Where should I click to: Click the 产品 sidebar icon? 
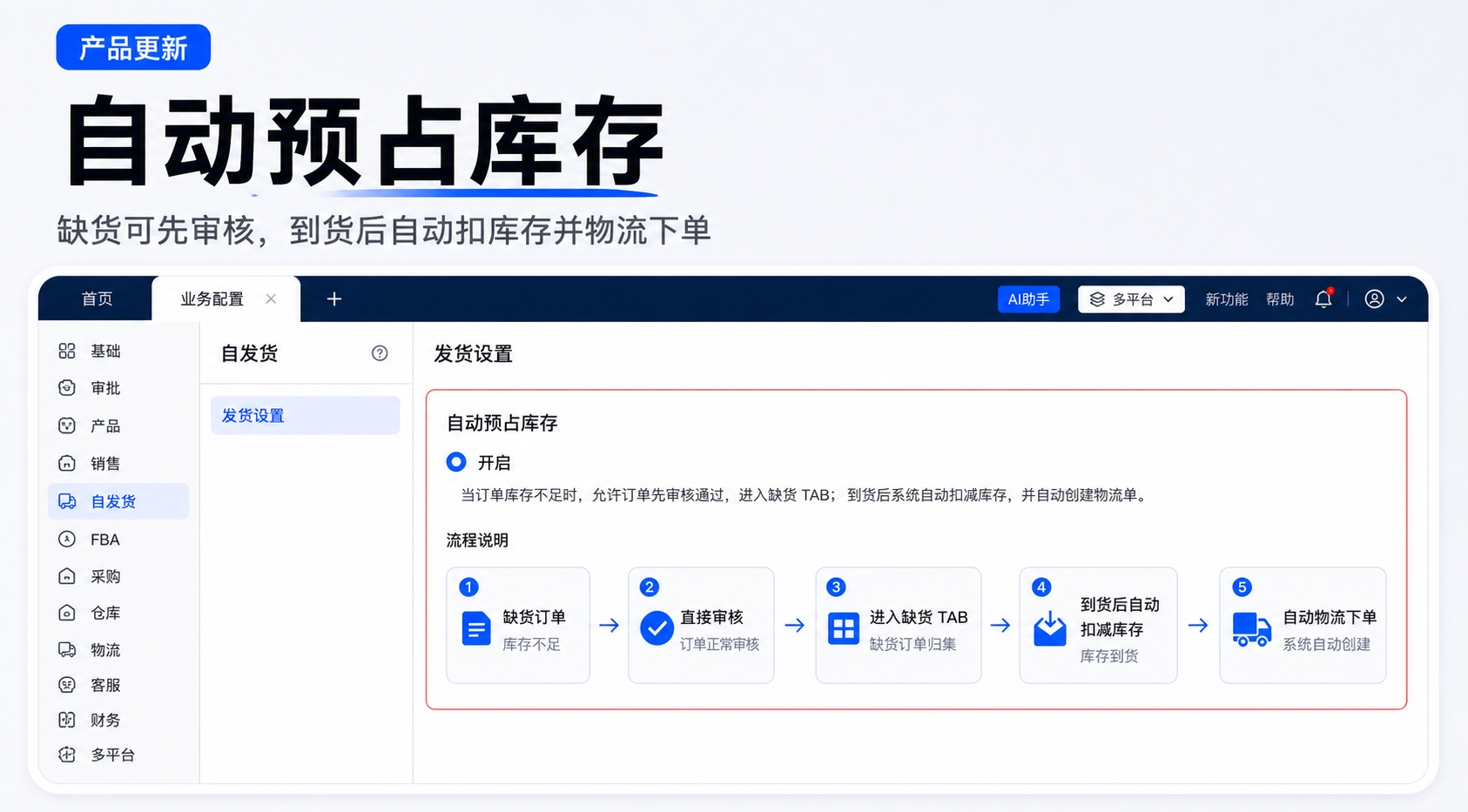coord(67,426)
